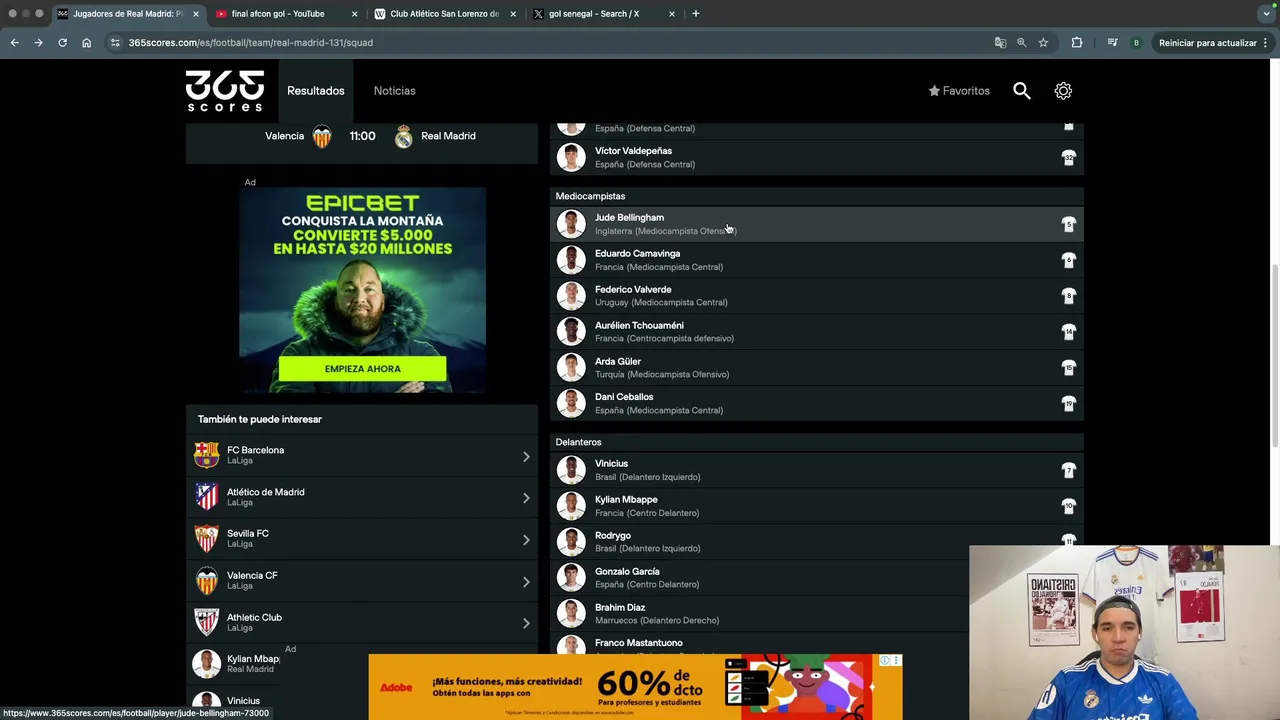Click Federico Valverde's jersey number icon
1280x720 pixels.
[1069, 296]
